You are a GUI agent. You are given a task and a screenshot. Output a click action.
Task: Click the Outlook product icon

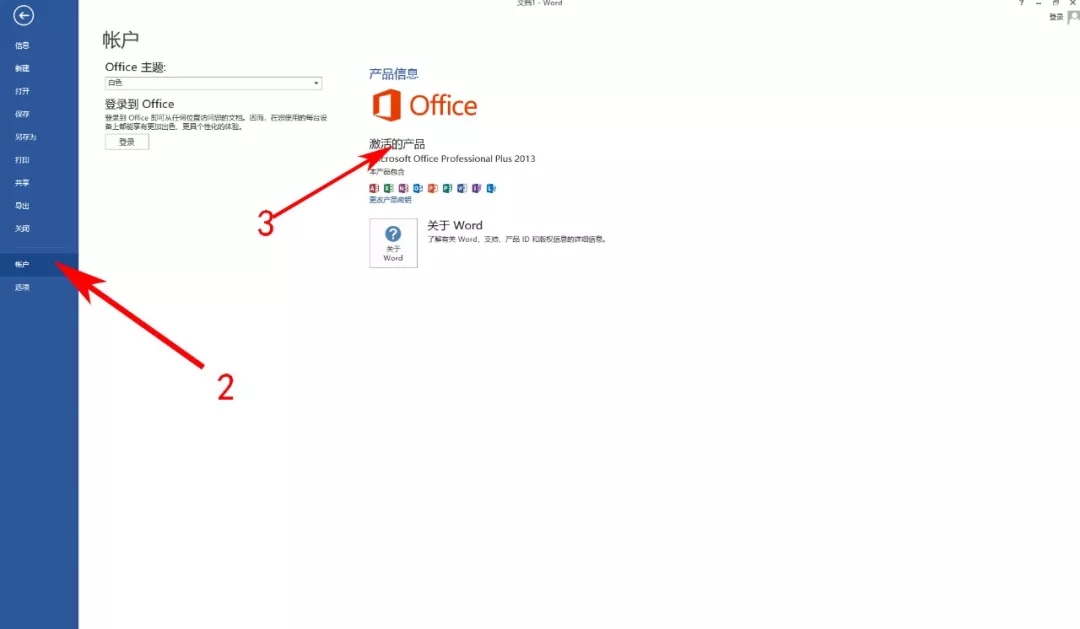[418, 188]
